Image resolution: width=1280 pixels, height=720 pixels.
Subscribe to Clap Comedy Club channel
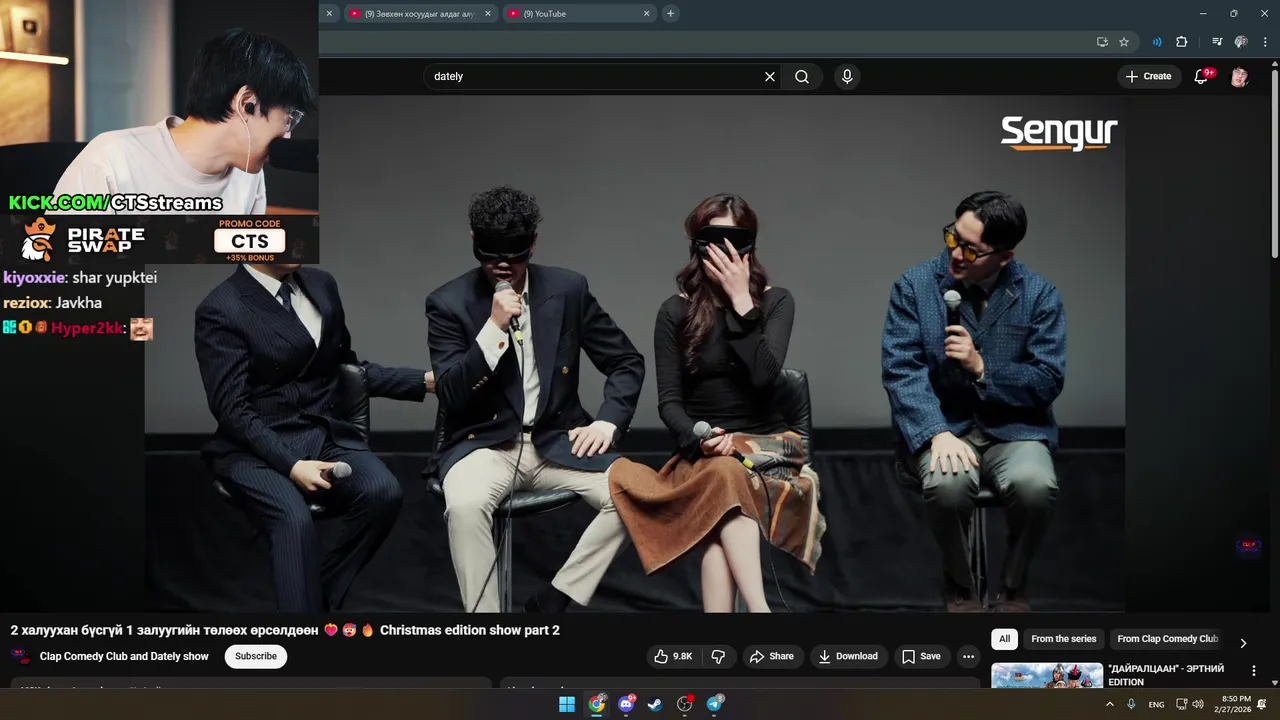click(256, 656)
